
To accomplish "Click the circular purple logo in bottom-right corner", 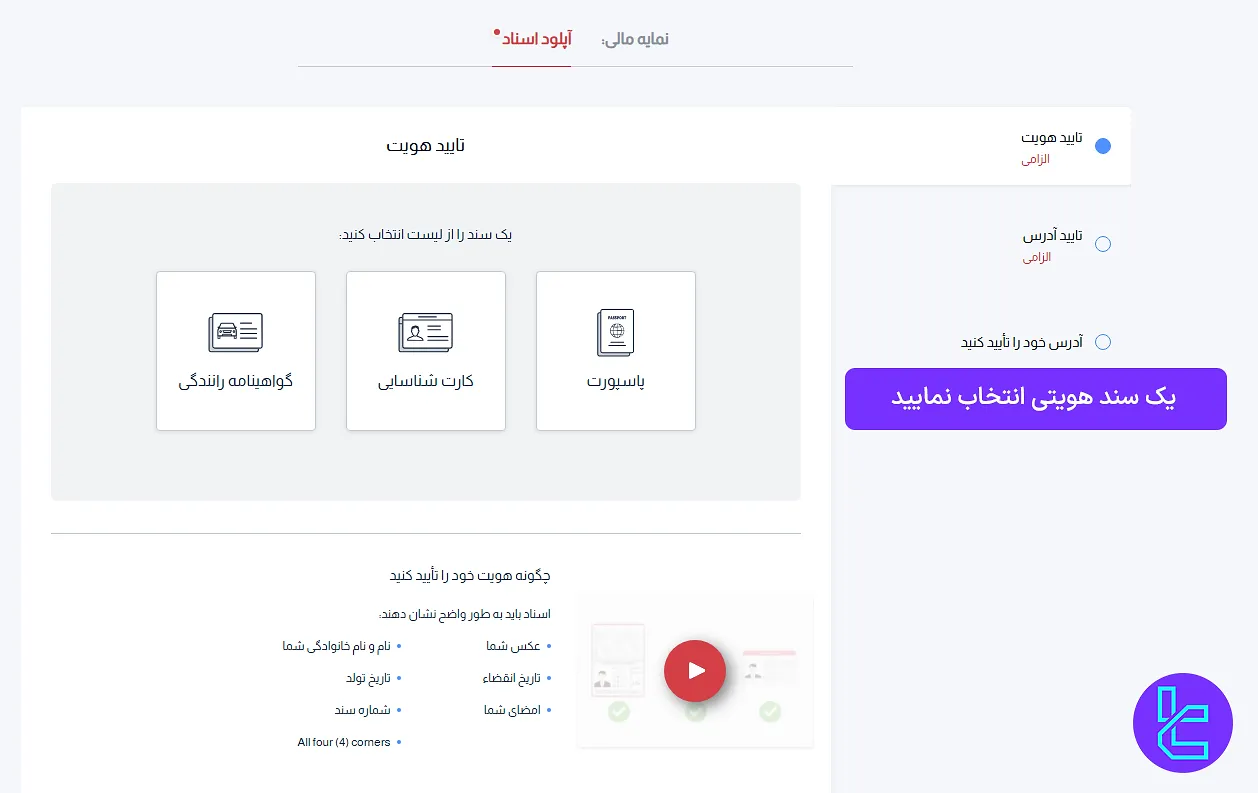I will [1183, 723].
